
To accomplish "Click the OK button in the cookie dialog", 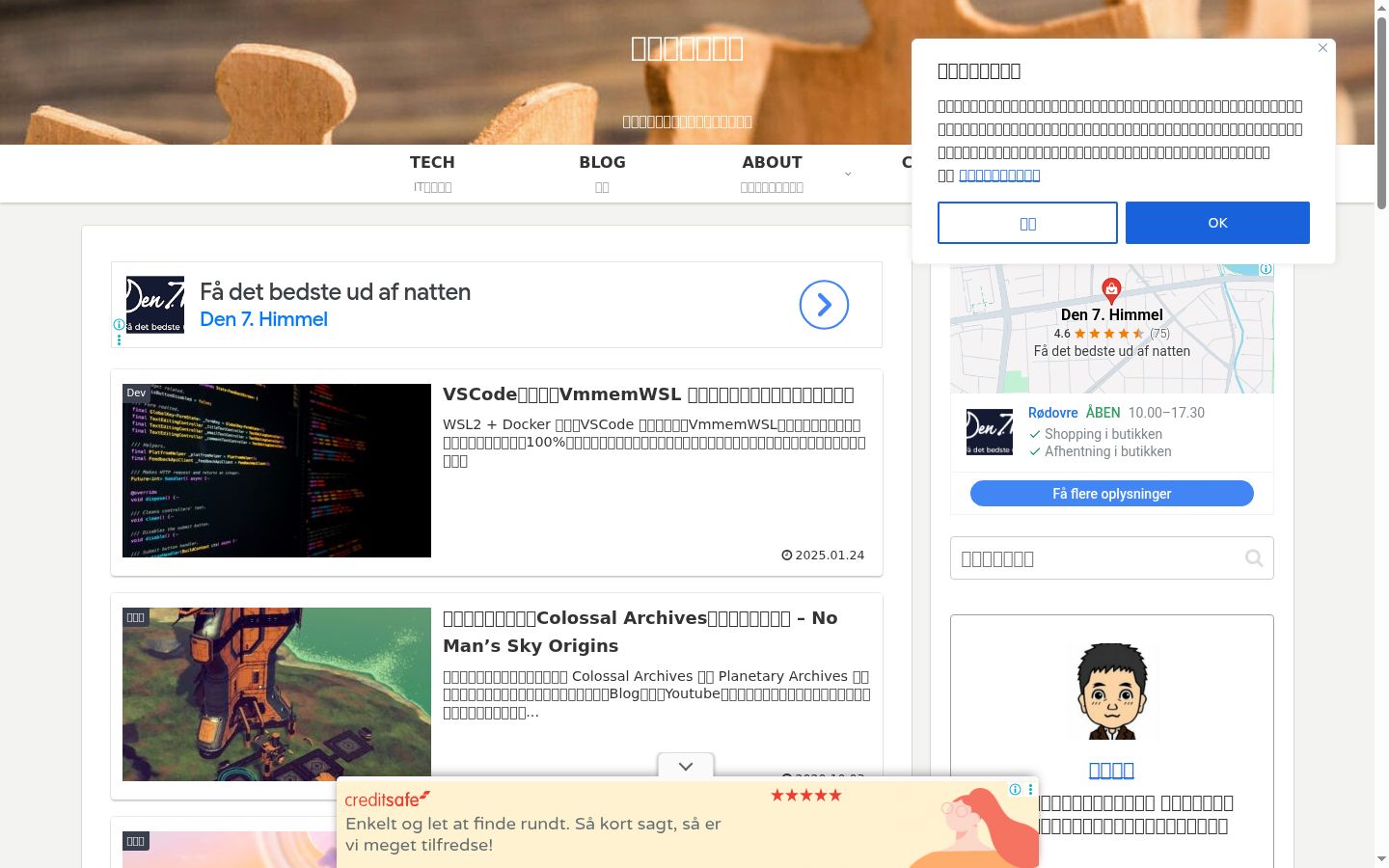I will [1217, 223].
